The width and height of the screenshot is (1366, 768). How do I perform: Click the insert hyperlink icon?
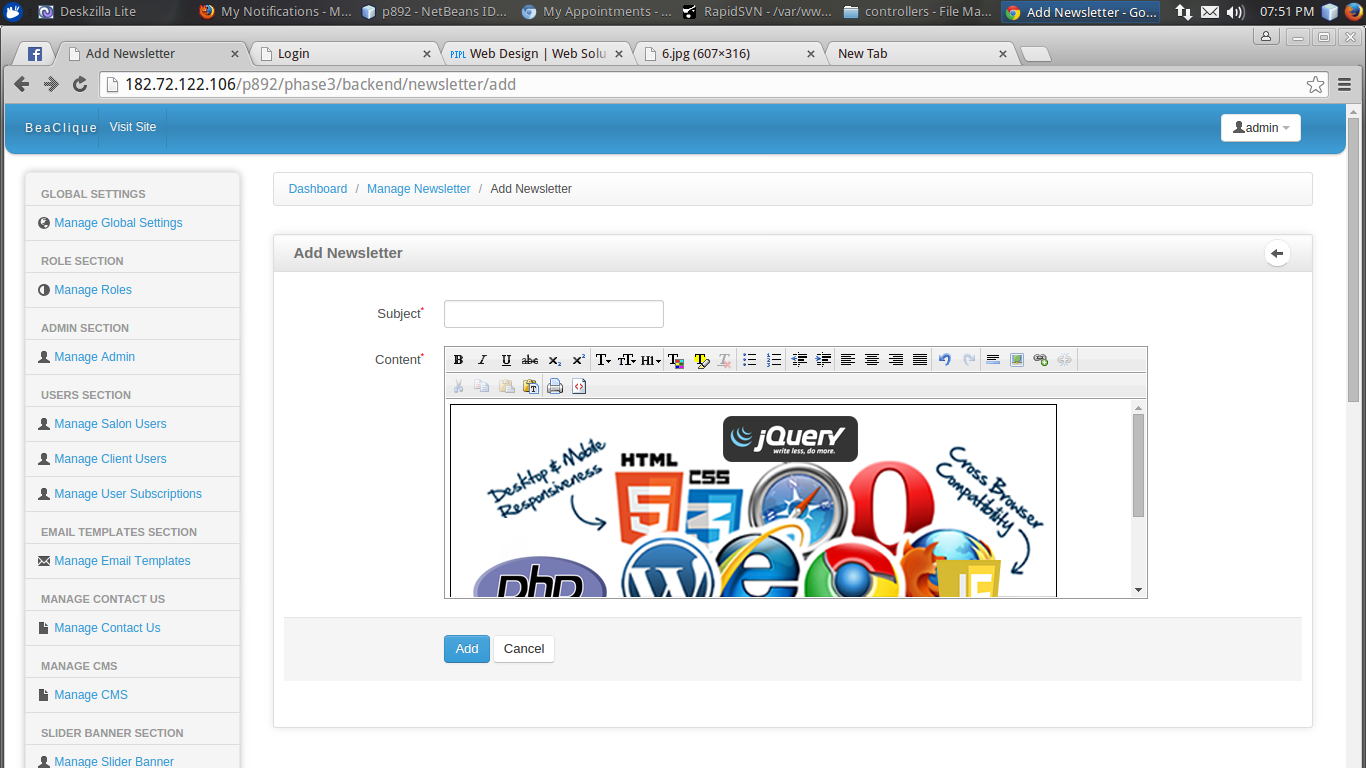[x=1041, y=360]
